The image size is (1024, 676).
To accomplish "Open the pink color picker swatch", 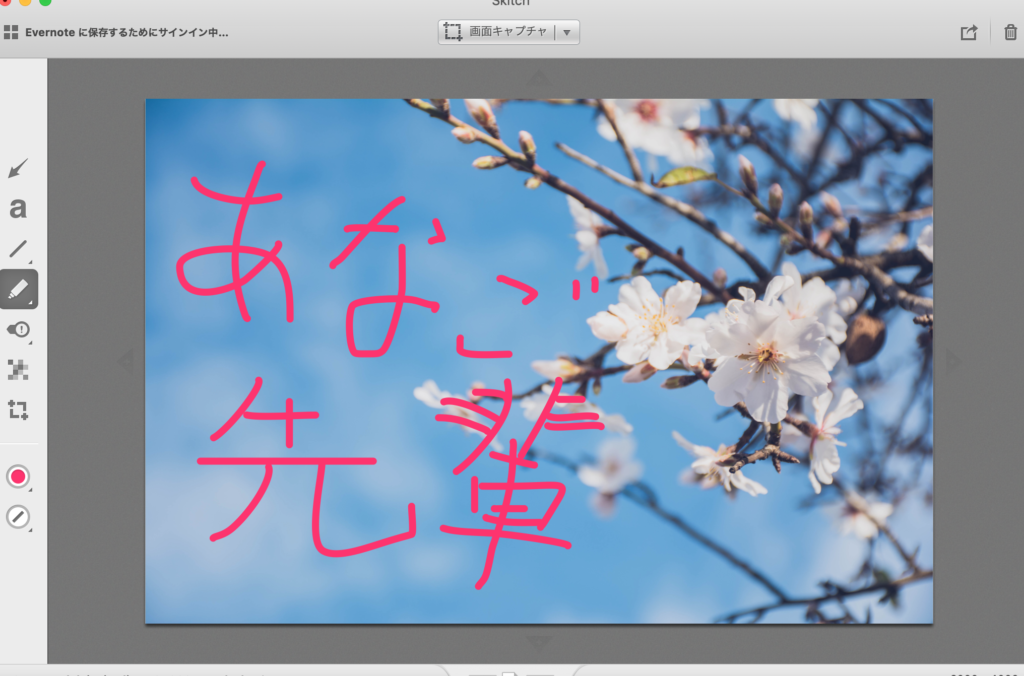I will [x=18, y=477].
